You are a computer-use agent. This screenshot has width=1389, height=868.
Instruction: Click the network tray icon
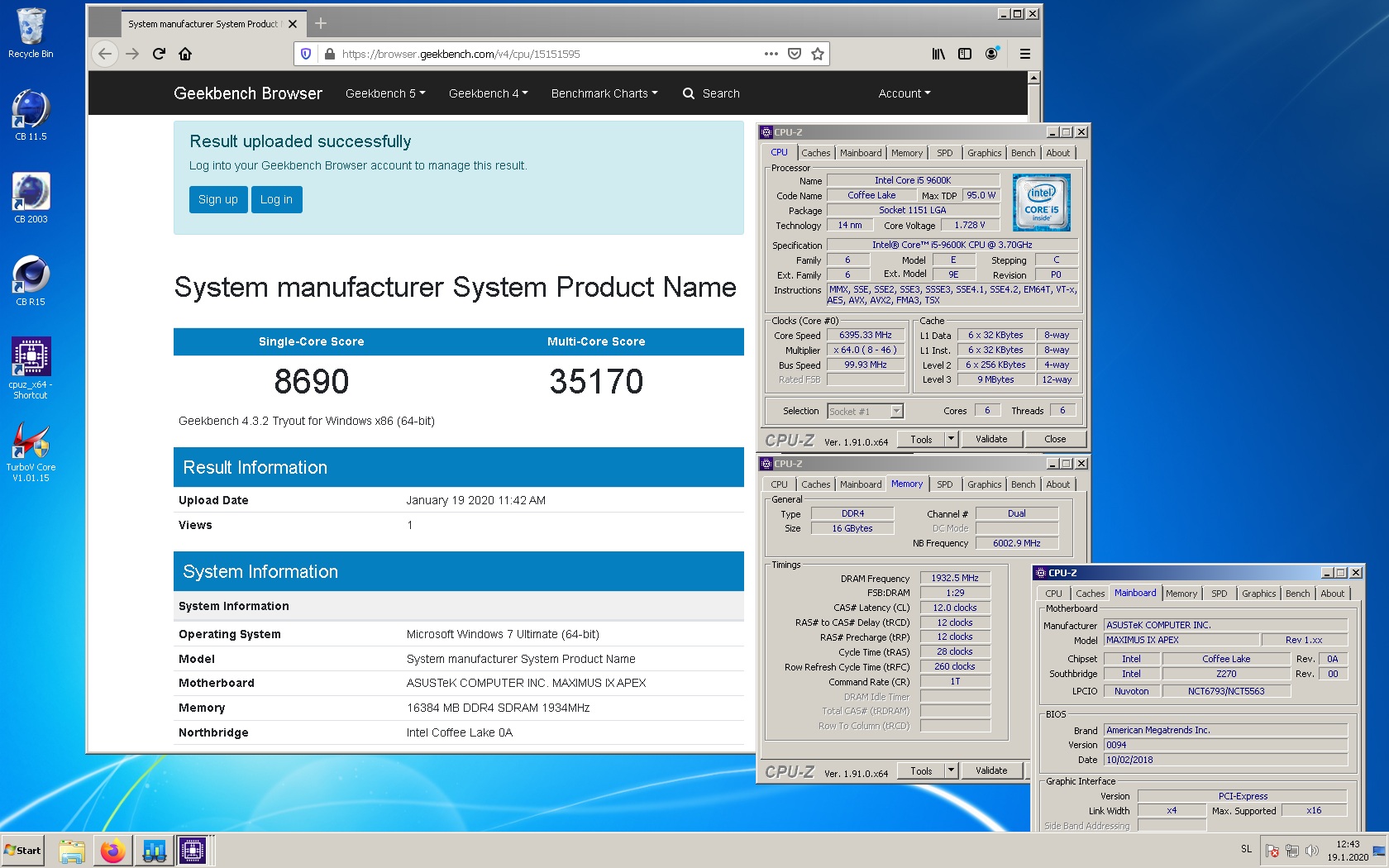pyautogui.click(x=1291, y=851)
